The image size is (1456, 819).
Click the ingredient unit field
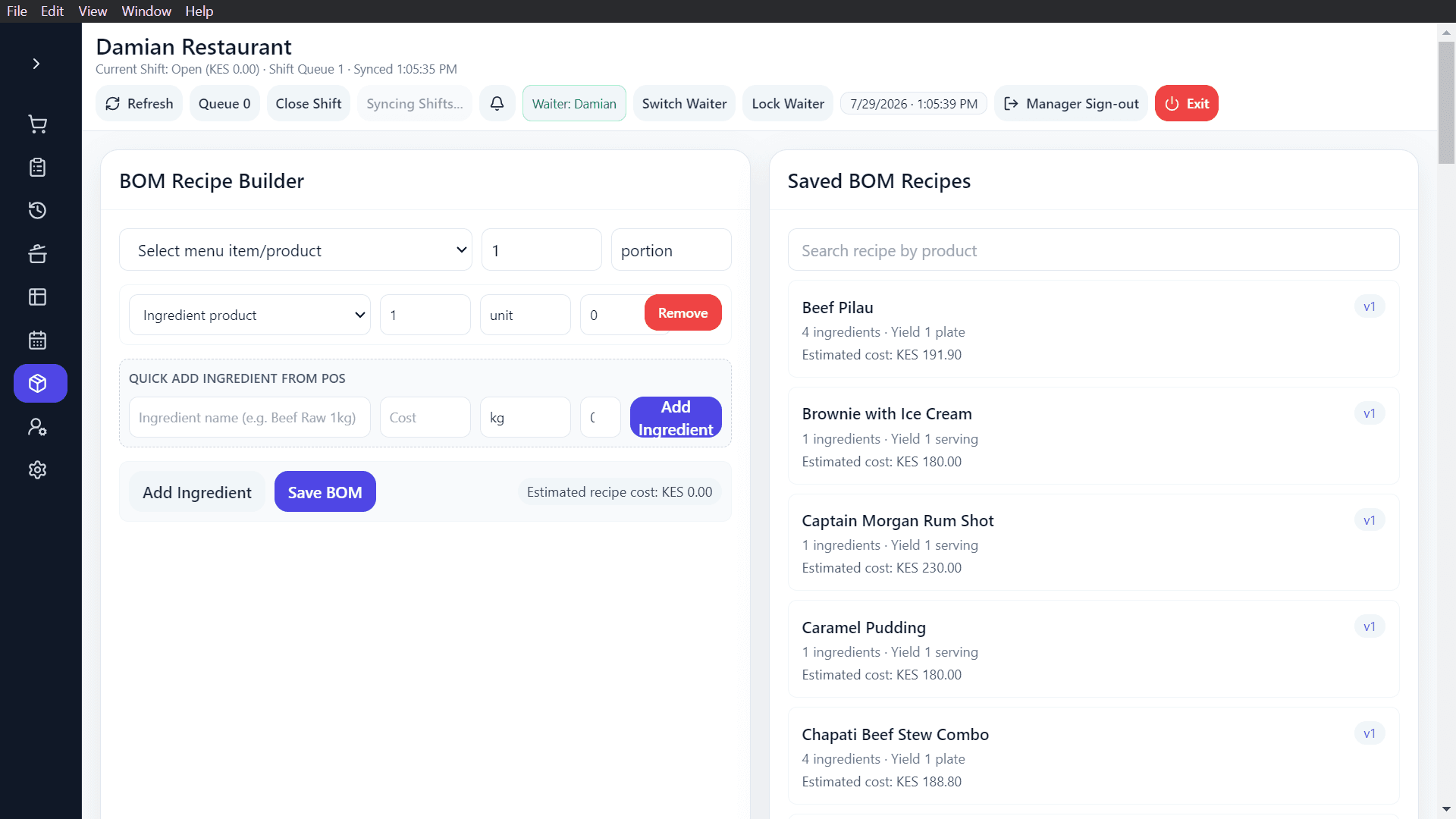pyautogui.click(x=526, y=315)
